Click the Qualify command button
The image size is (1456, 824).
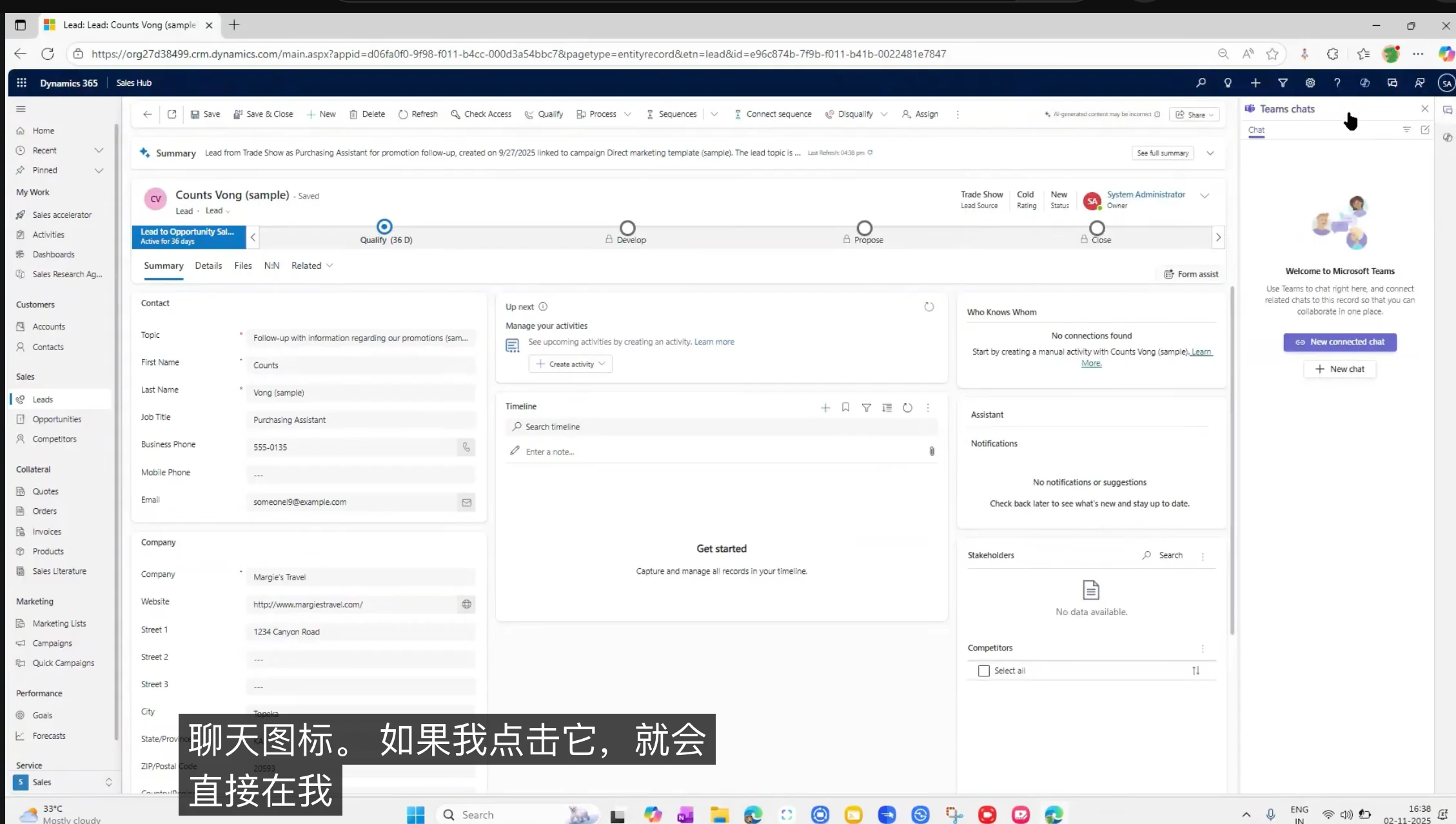[x=544, y=114]
